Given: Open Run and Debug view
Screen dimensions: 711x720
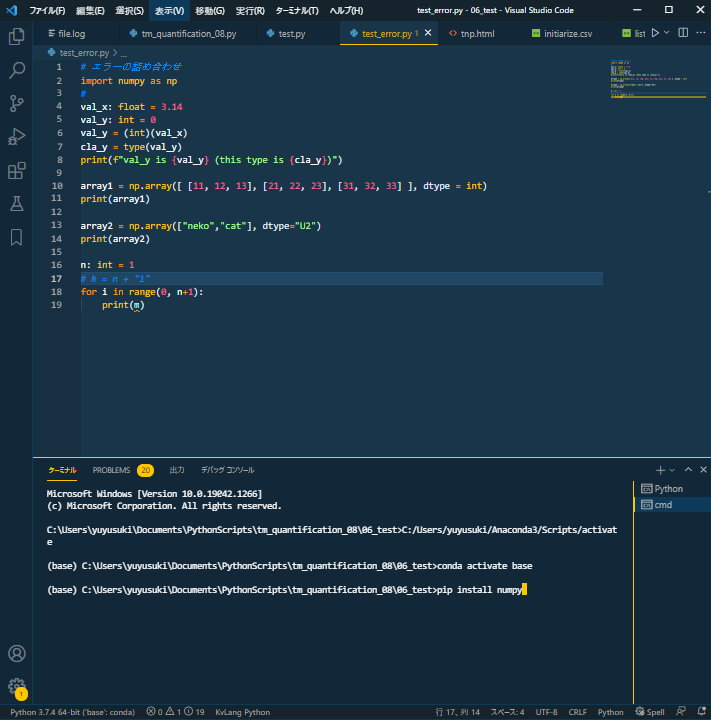Looking at the screenshot, I should tap(17, 137).
